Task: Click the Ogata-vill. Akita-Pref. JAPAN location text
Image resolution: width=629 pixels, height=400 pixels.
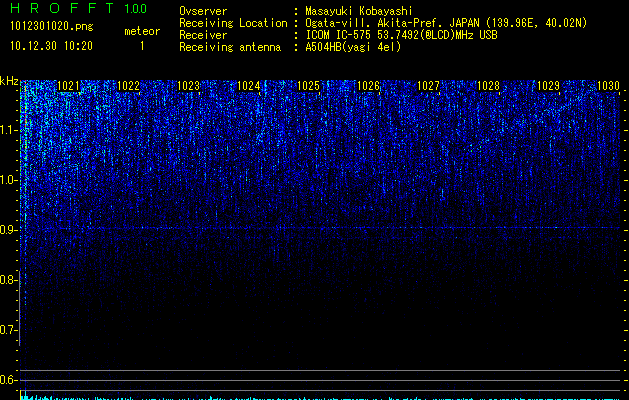Action: click(446, 23)
